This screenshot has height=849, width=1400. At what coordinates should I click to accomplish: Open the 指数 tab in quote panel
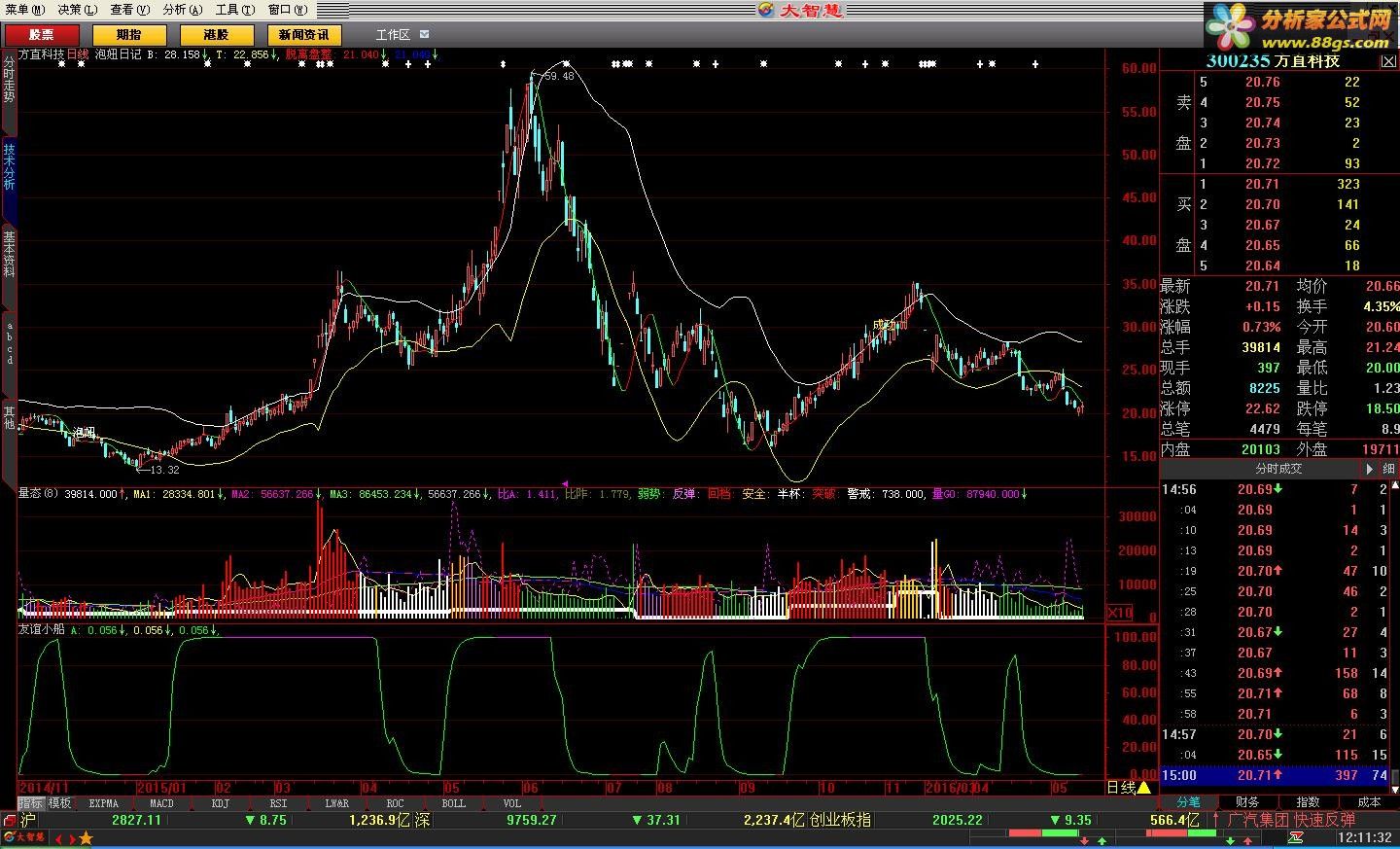(x=1308, y=802)
